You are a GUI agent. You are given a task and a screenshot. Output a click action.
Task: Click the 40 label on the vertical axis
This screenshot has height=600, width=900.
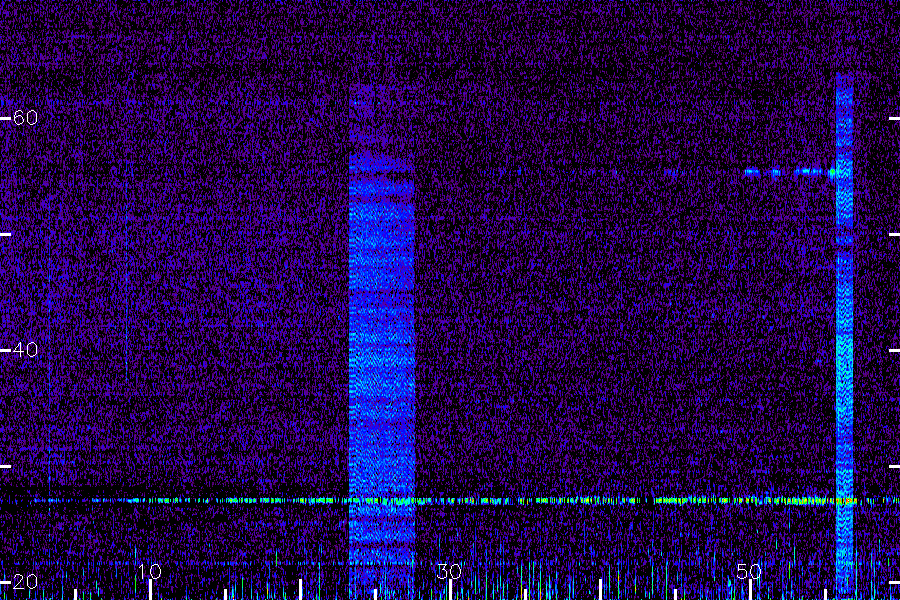pyautogui.click(x=25, y=350)
